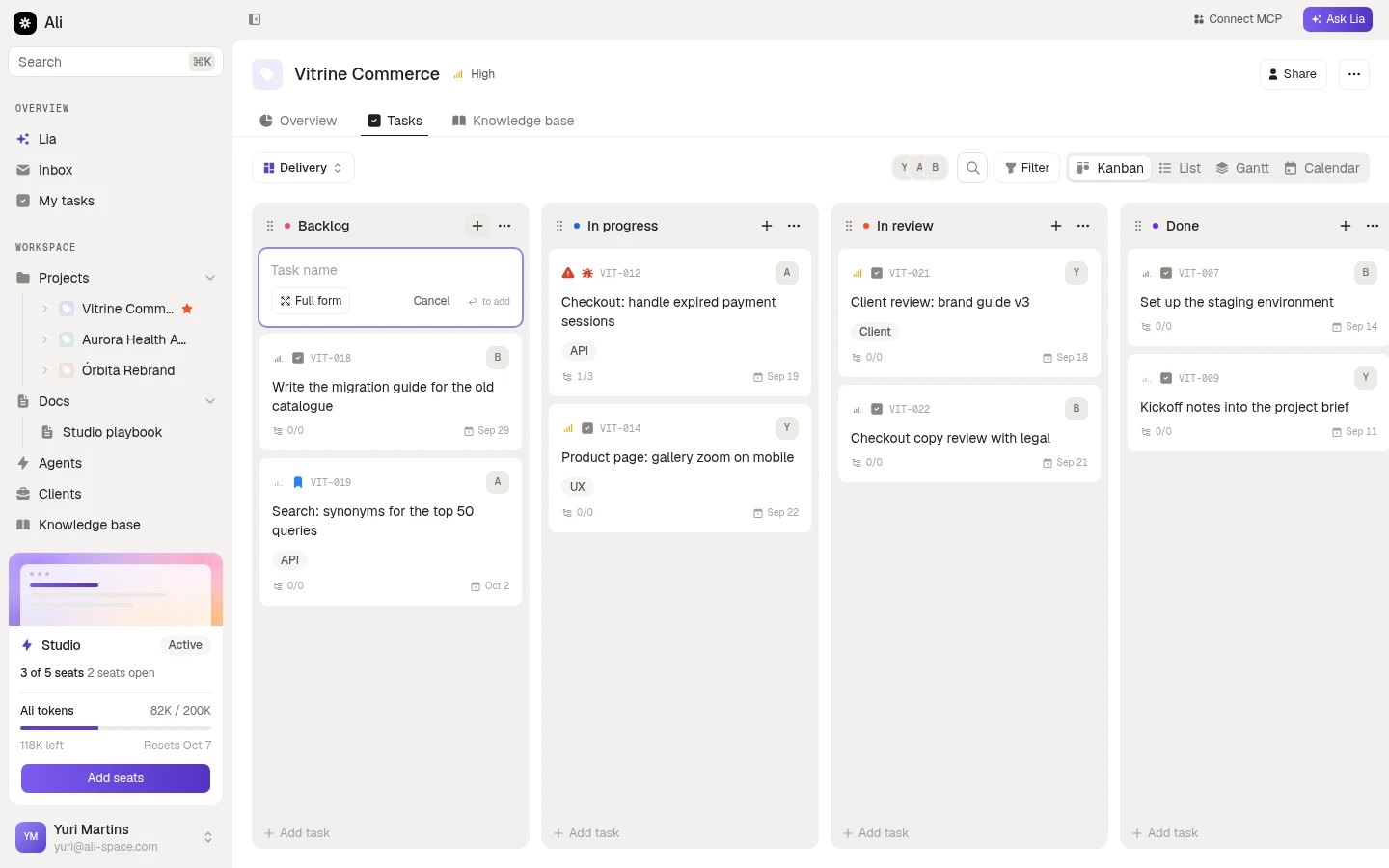Open the Delivery board dropdown

[303, 168]
